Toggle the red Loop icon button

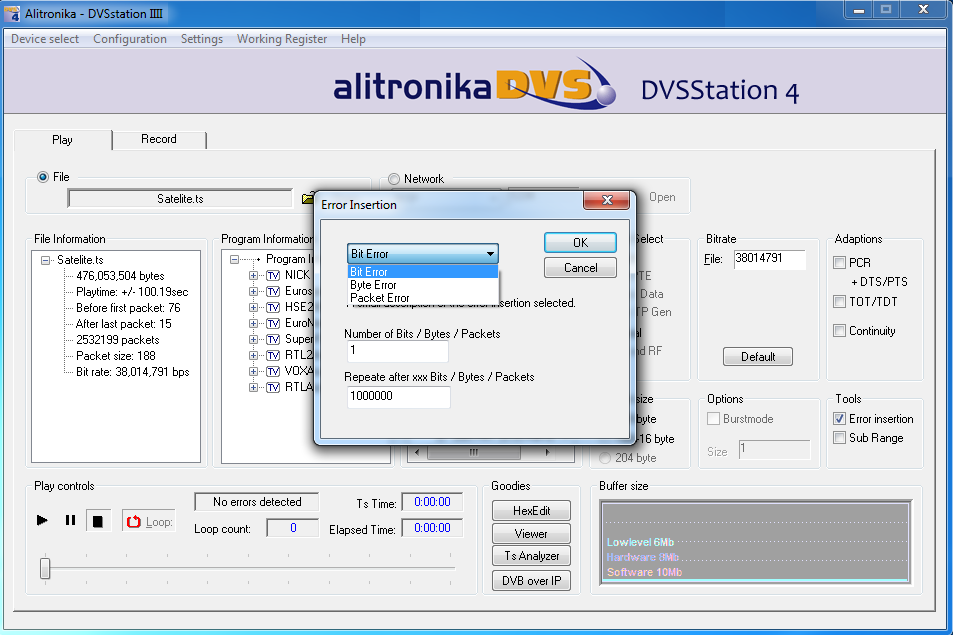point(134,522)
